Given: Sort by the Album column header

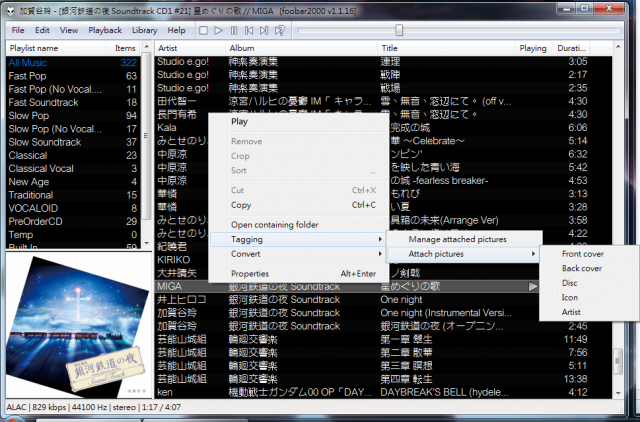Looking at the screenshot, I should click(302, 48).
